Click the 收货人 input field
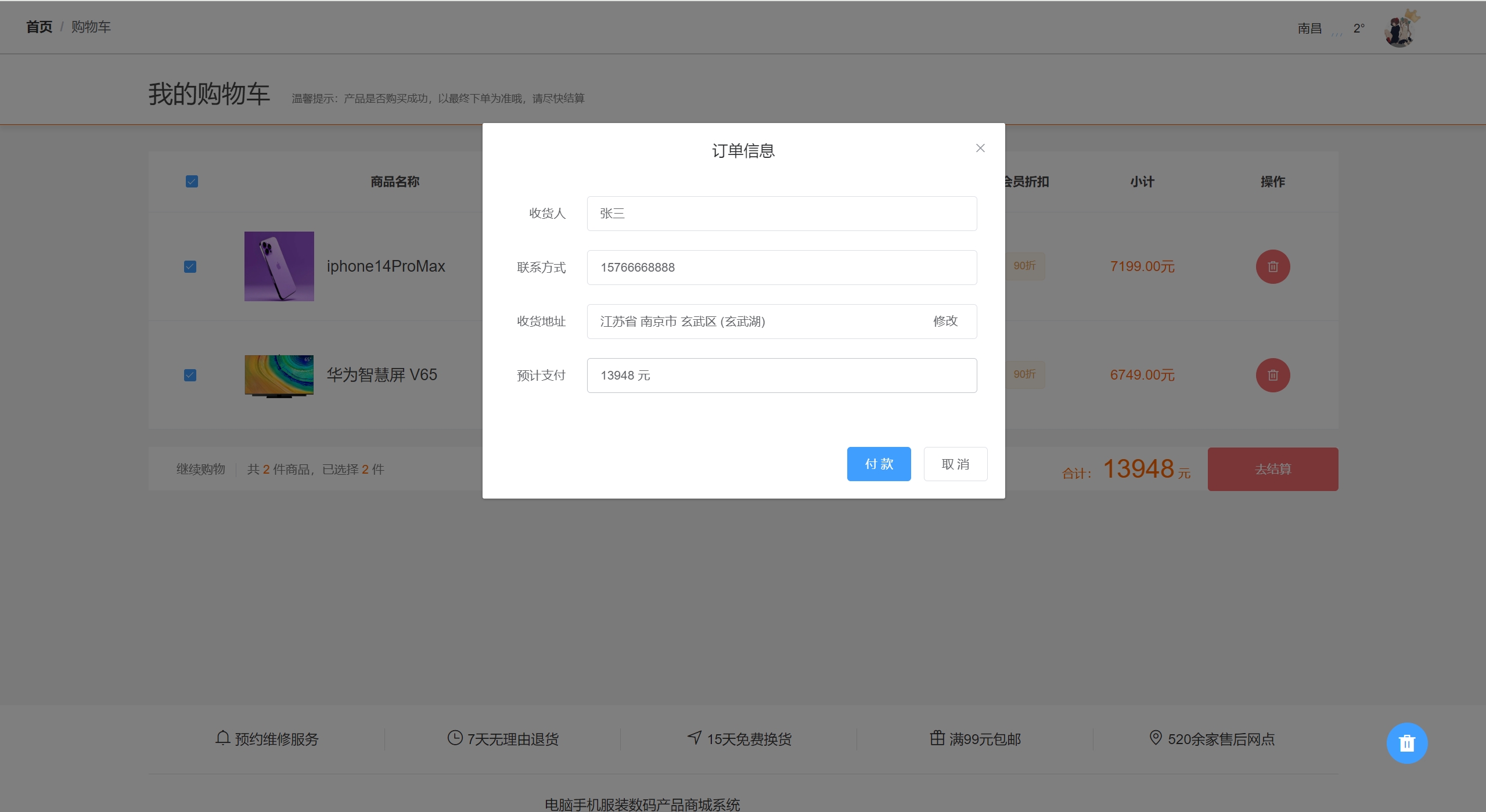 [781, 213]
